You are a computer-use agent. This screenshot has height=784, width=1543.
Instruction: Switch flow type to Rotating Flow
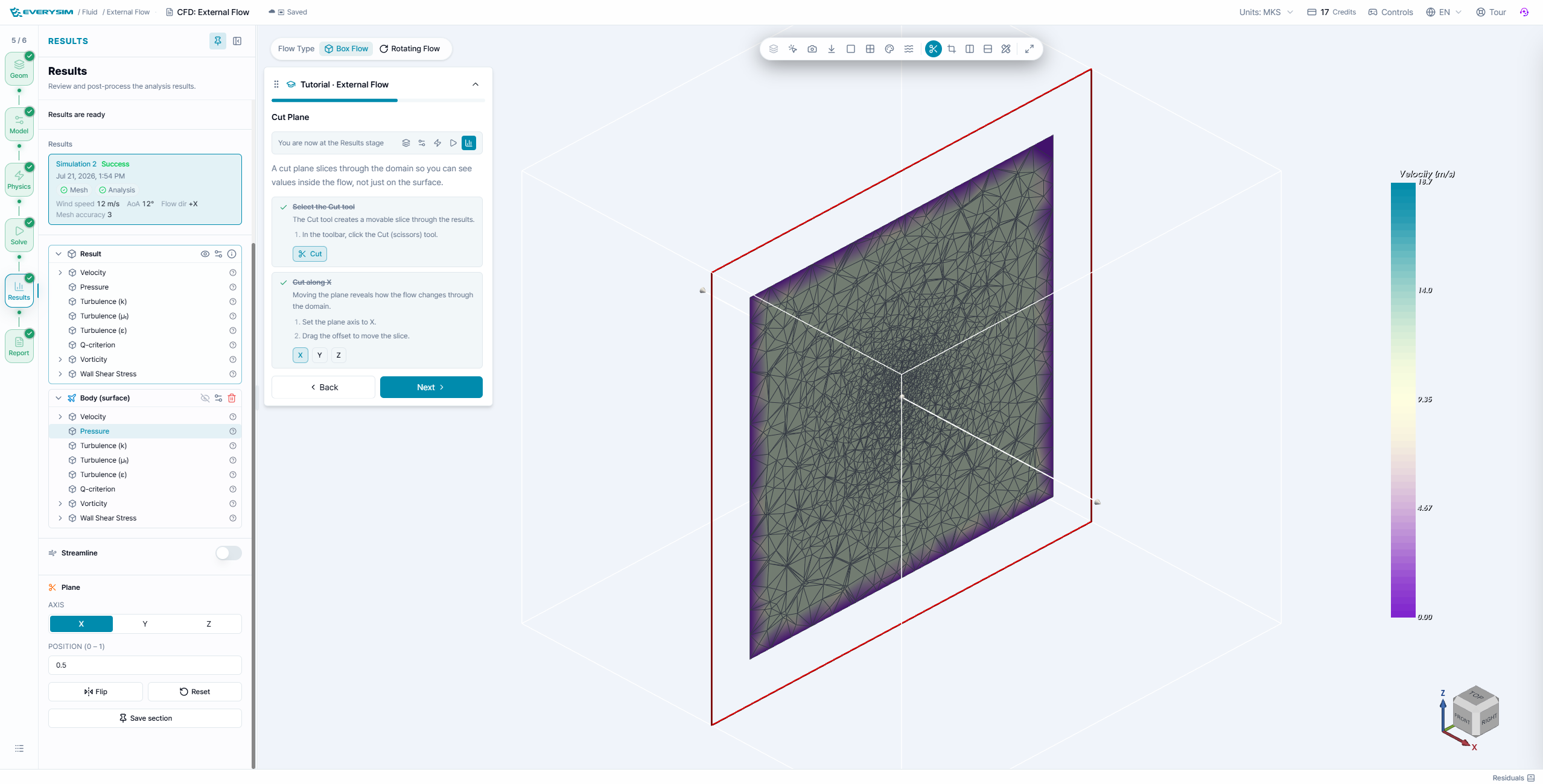pyautogui.click(x=410, y=49)
